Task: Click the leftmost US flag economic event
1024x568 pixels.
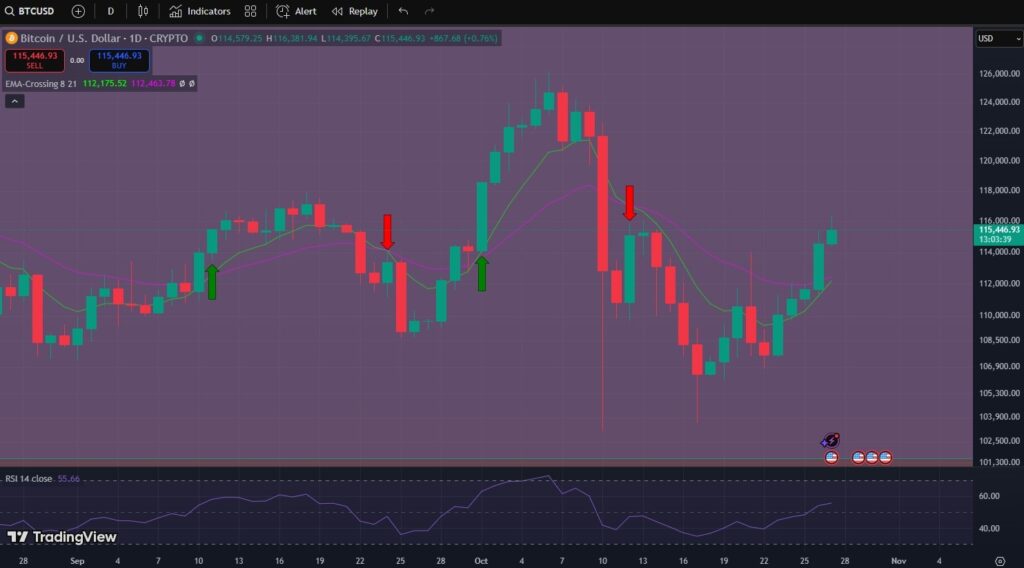Action: coord(831,457)
